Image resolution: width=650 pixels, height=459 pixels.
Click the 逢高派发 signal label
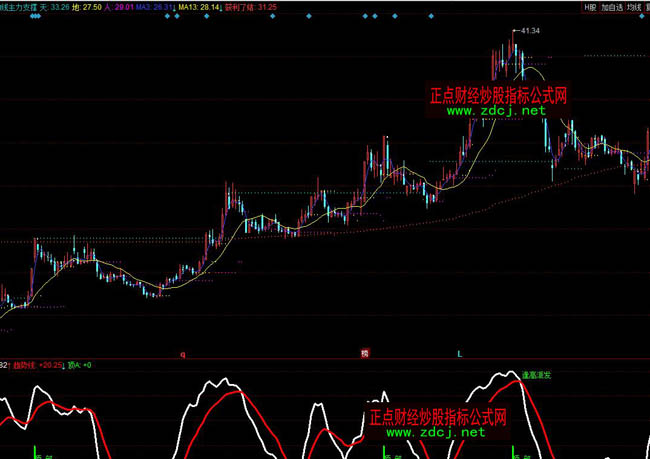(537, 376)
